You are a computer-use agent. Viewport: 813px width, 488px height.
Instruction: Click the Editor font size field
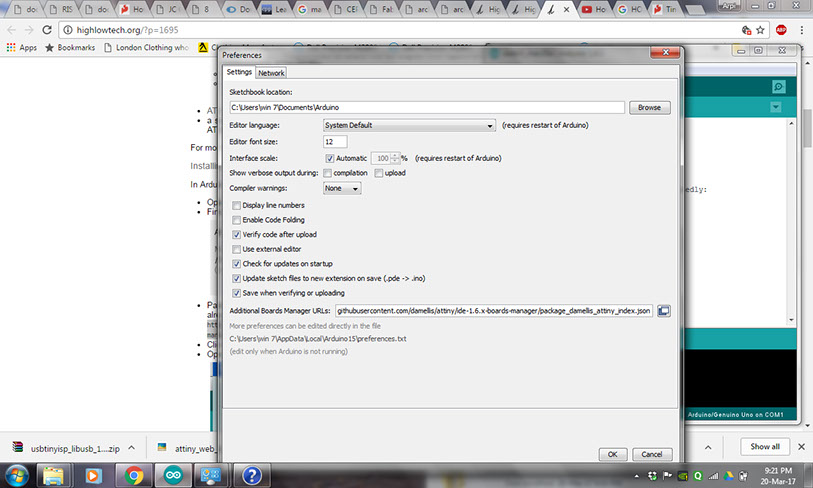tap(335, 142)
